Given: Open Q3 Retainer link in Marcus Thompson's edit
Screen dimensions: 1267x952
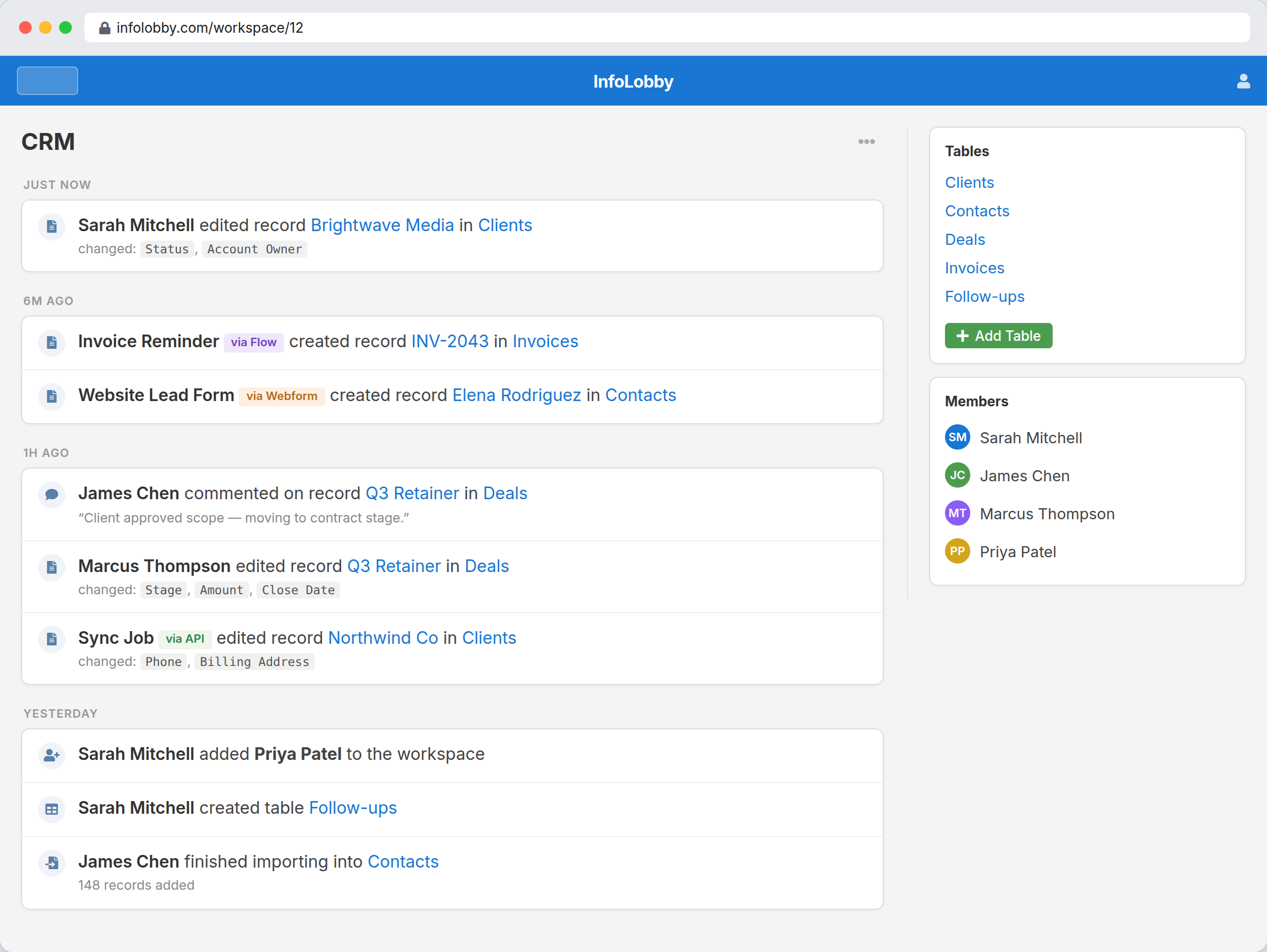Looking at the screenshot, I should (393, 566).
